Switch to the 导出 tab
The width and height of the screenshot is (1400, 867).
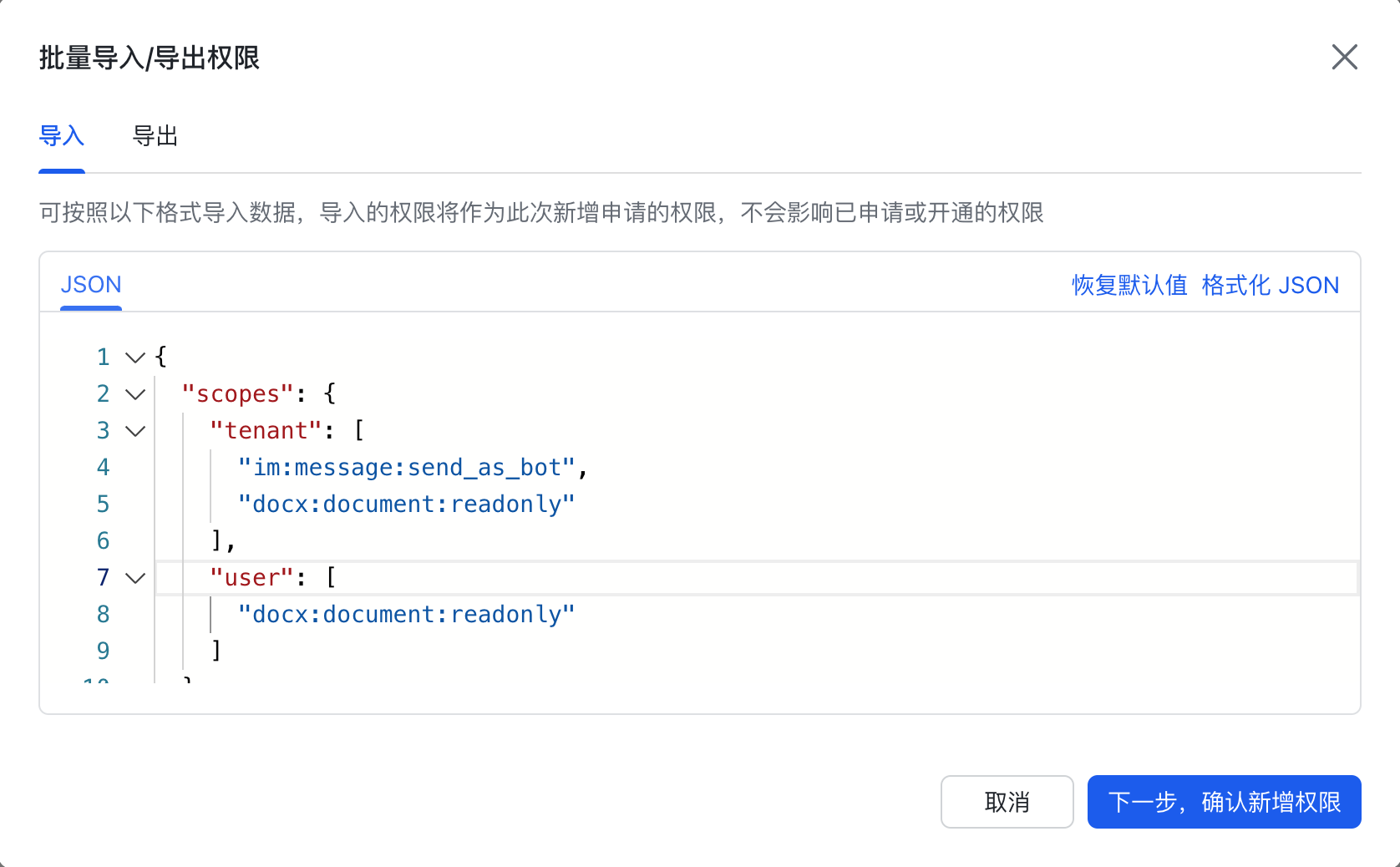pos(155,136)
